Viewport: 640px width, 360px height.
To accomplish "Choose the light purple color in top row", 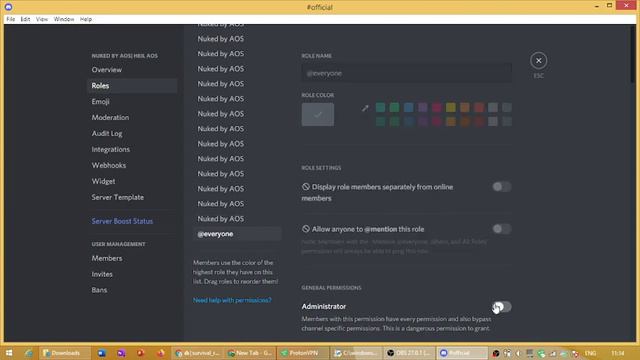I will (x=423, y=107).
